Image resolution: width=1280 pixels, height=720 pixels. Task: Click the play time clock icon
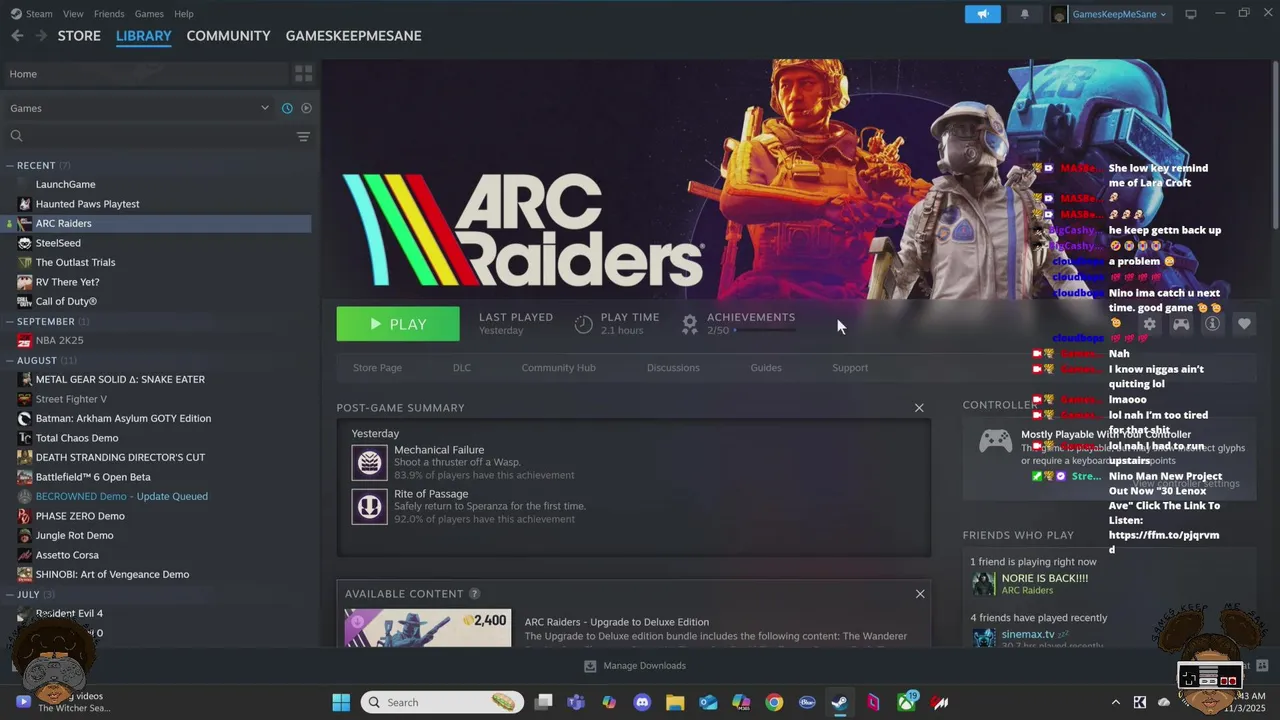click(x=584, y=324)
